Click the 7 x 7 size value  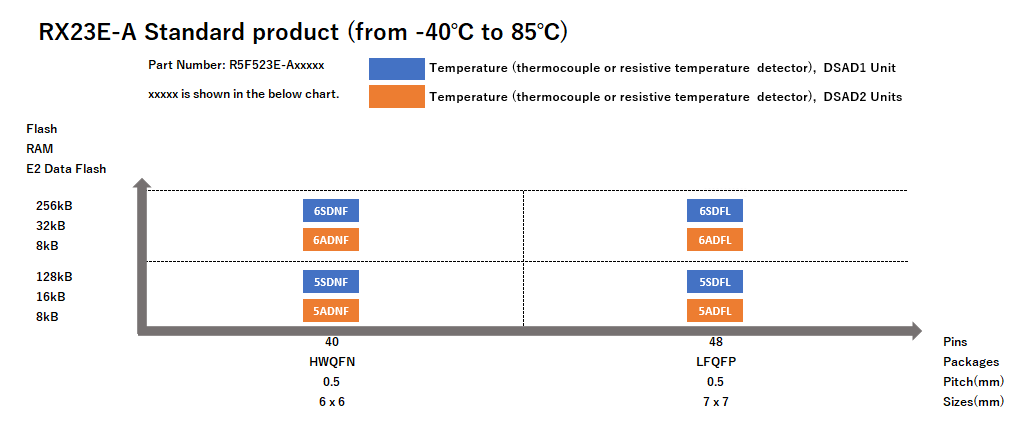[x=716, y=402]
